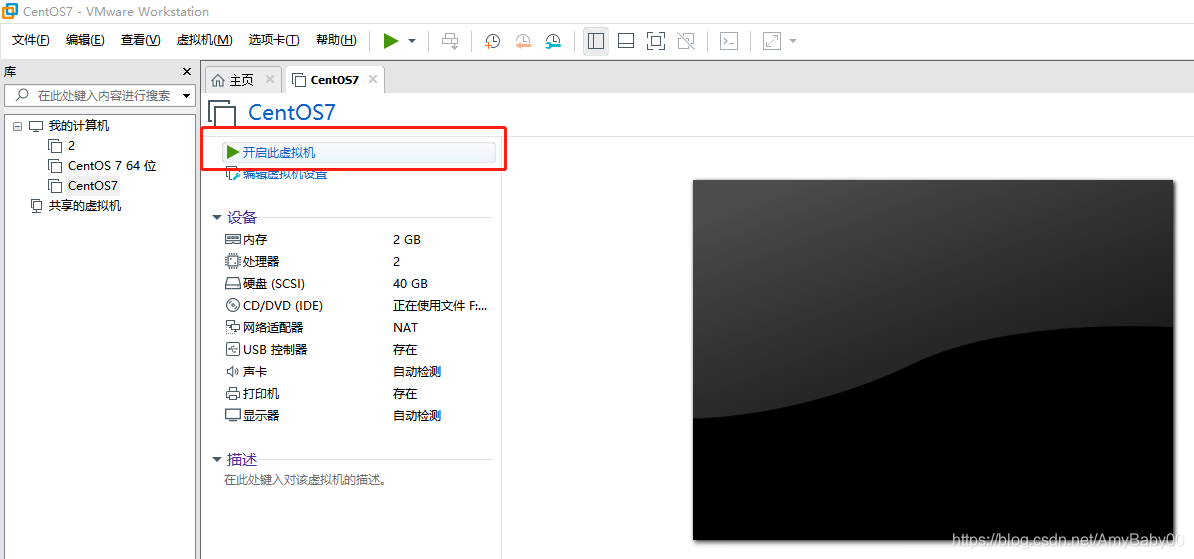Click 开启此虚拟机 to power on

click(359, 152)
